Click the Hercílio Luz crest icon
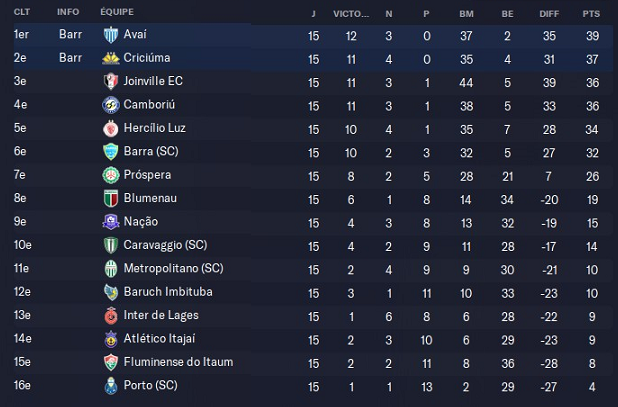The height and width of the screenshot is (407, 618). click(x=111, y=128)
